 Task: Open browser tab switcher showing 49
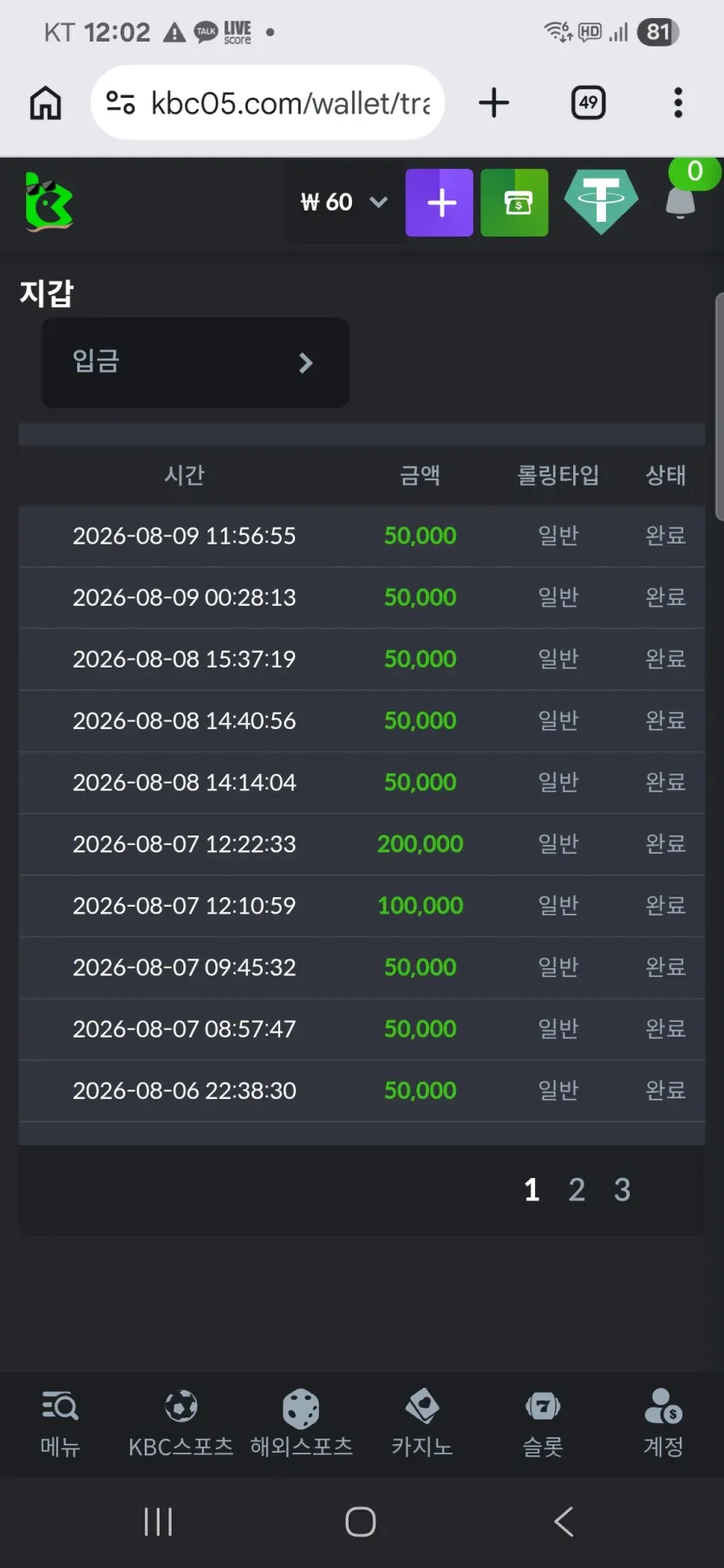(589, 103)
